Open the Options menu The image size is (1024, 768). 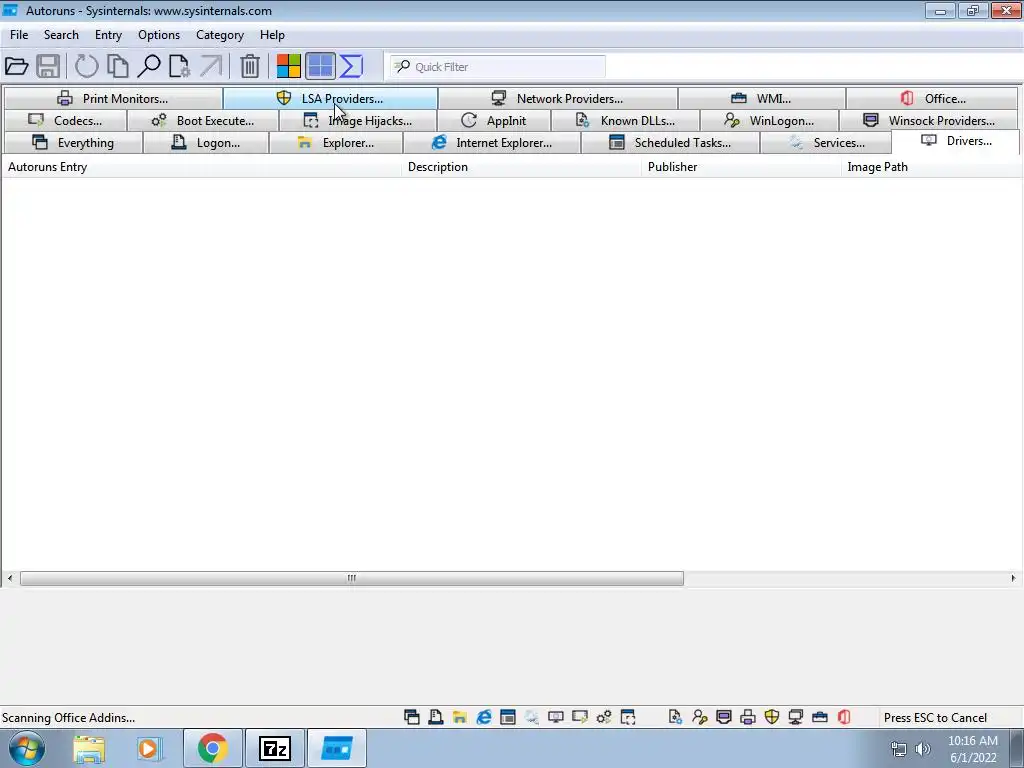159,35
